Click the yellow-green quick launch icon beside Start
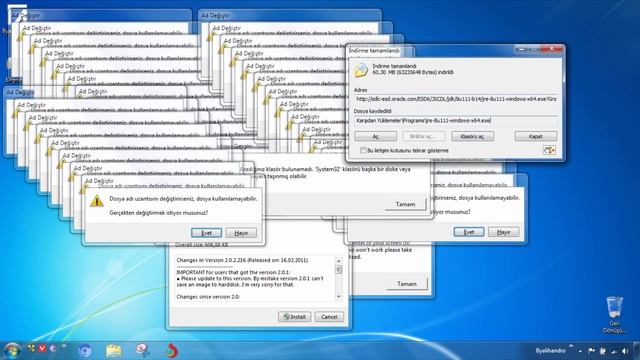Screen dimensions: 640x360 click(31, 348)
